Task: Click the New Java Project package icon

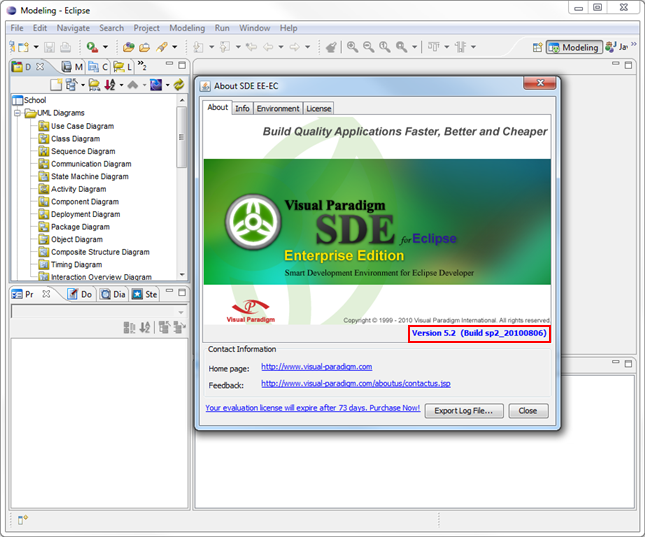Action: coord(129,47)
